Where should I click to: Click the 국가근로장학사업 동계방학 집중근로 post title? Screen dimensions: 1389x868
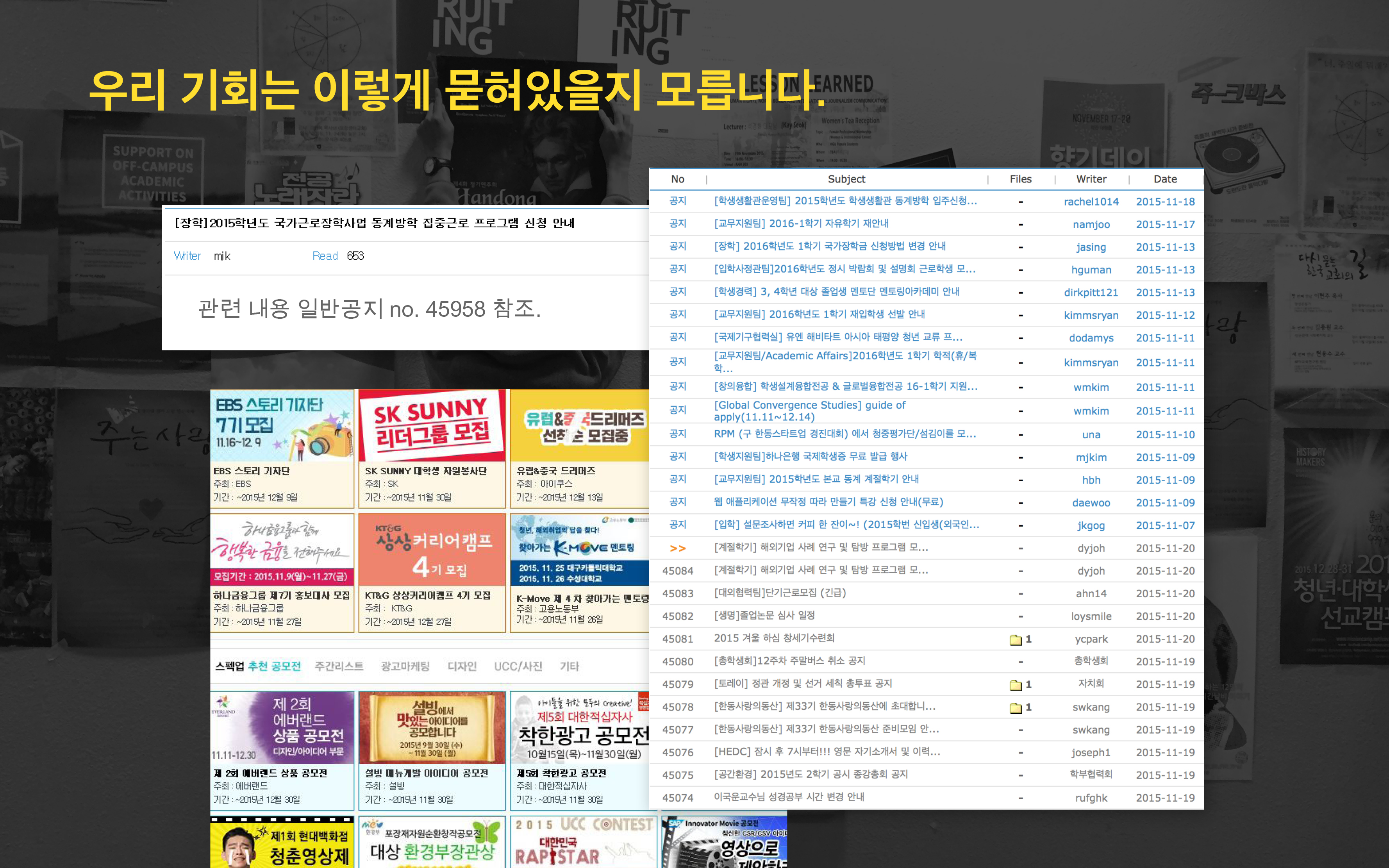(x=374, y=223)
